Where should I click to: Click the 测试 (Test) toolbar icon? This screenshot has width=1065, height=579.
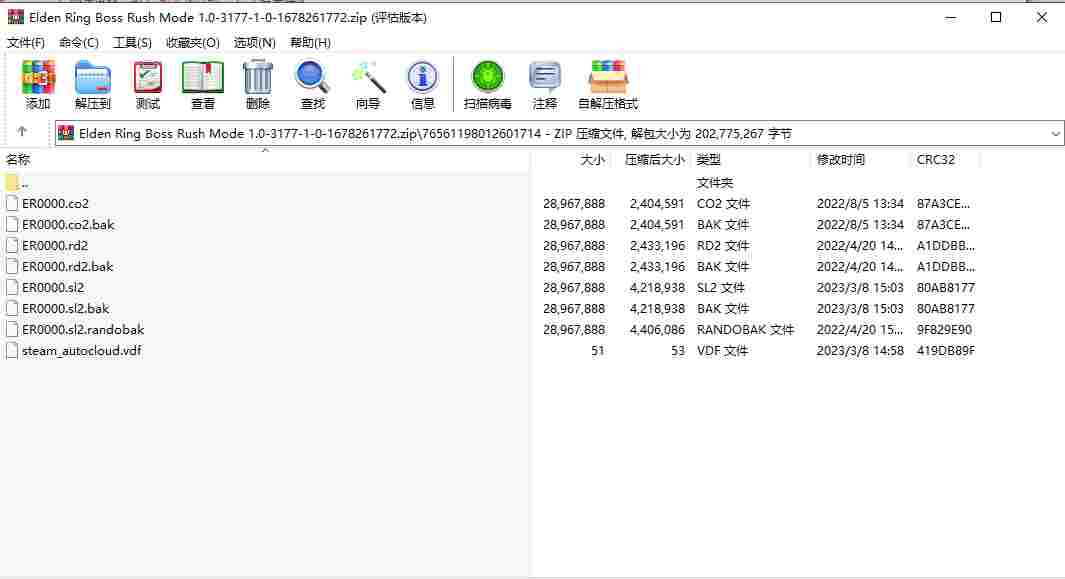[147, 77]
